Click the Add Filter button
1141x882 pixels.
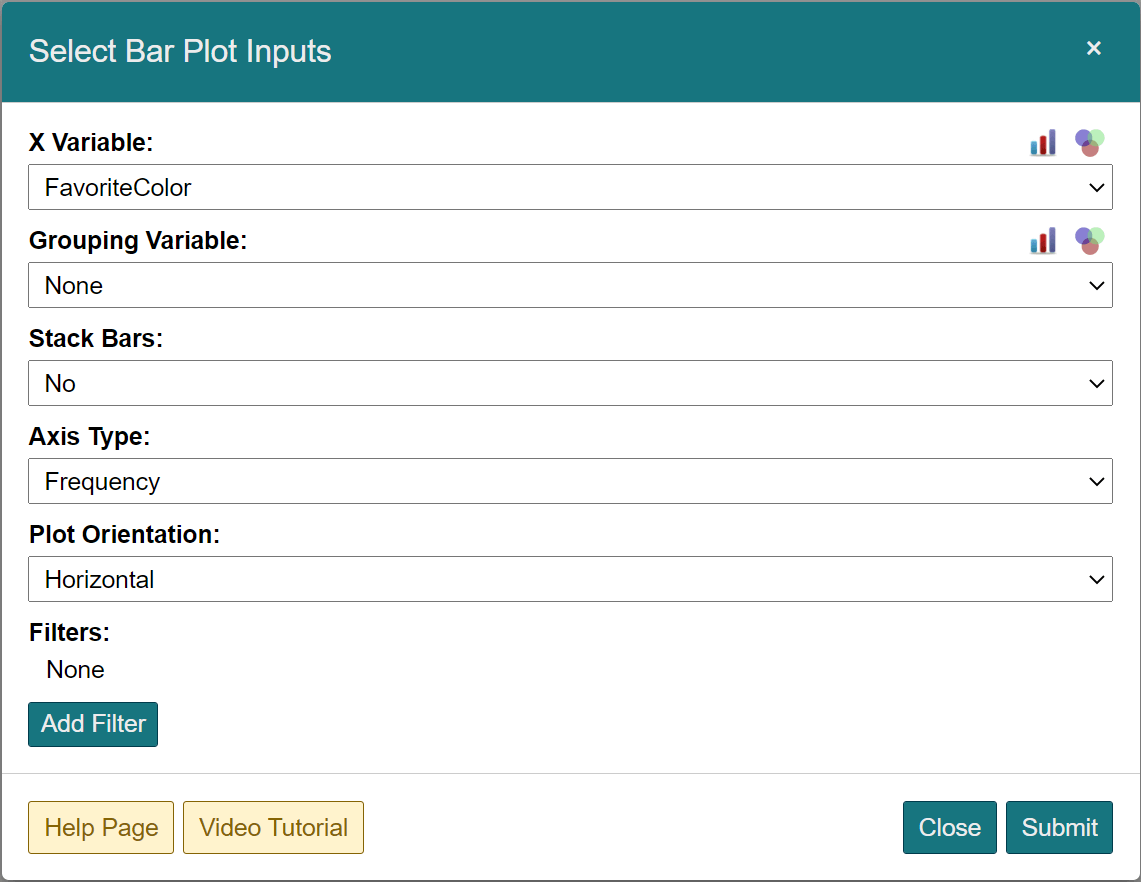93,724
